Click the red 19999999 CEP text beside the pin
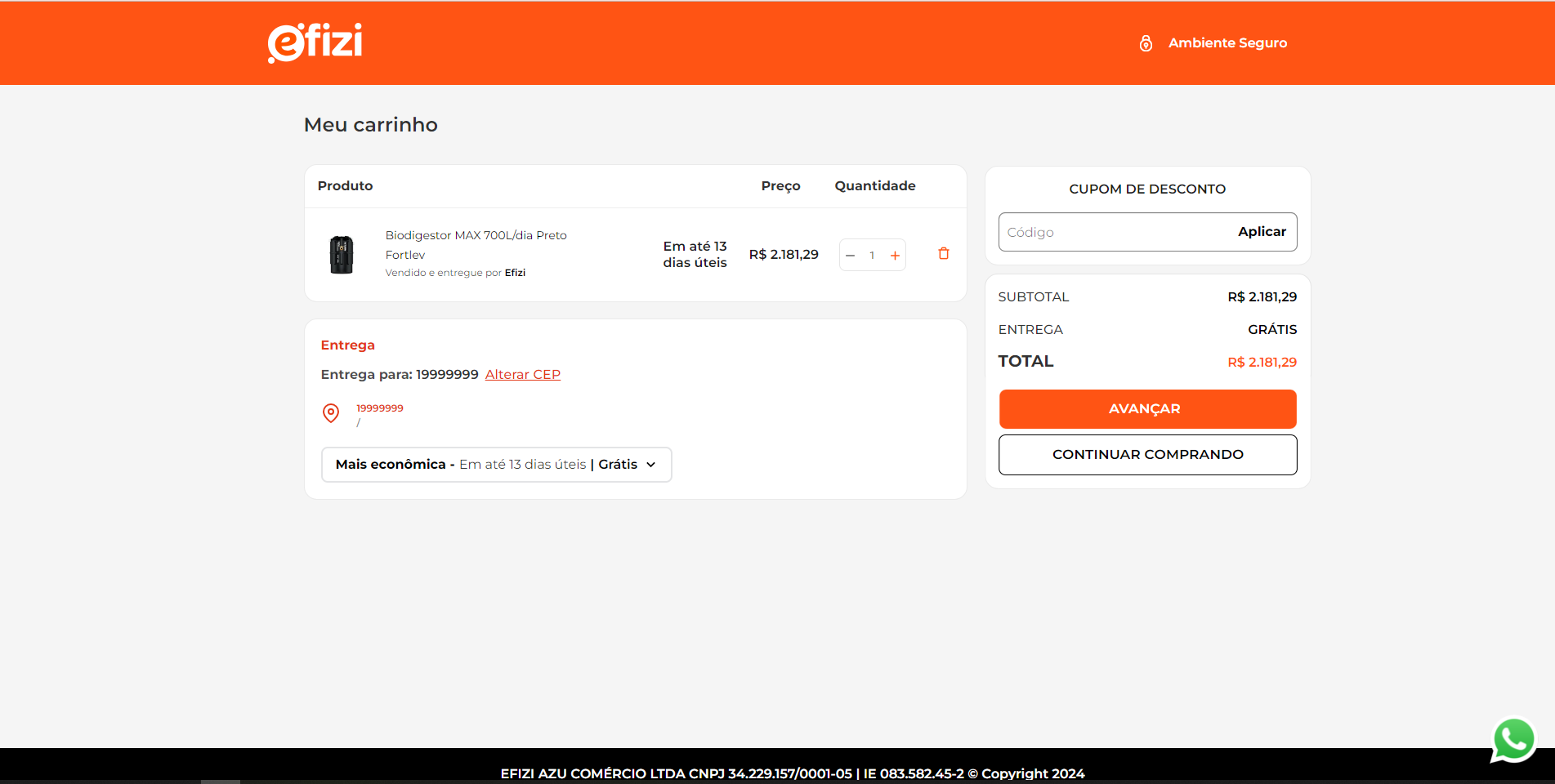 point(380,408)
